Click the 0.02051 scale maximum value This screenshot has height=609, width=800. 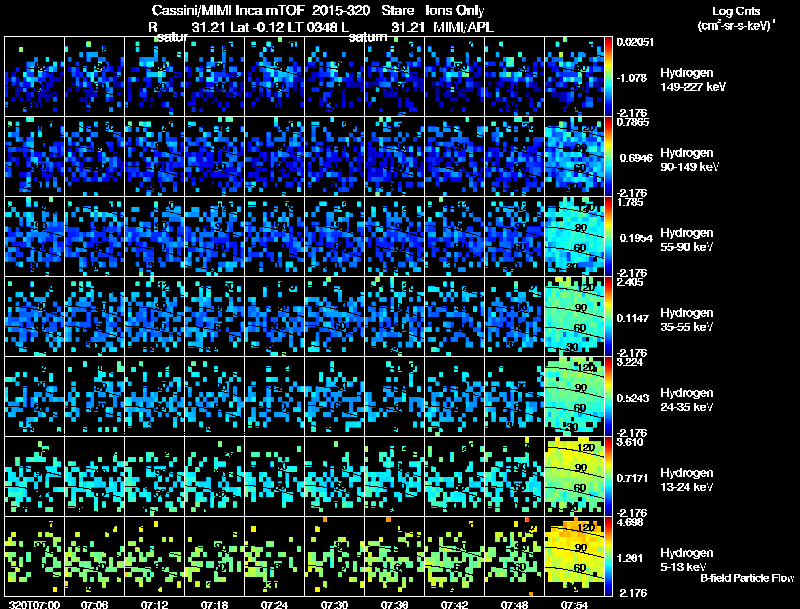pyautogui.click(x=635, y=42)
